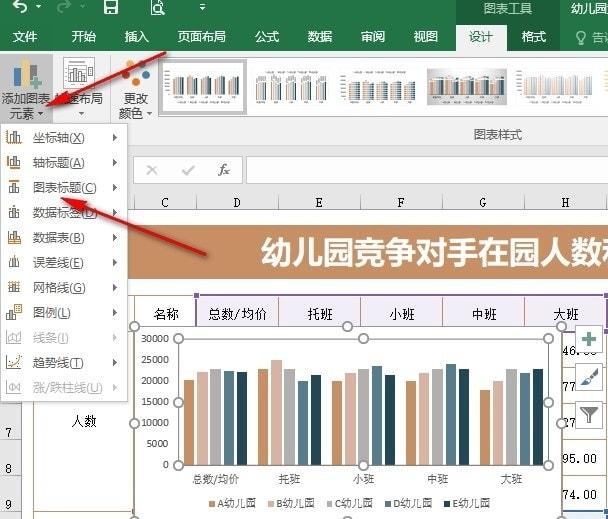Expand the Chart Title (图表标题) submenu
The image size is (608, 519).
(64, 188)
